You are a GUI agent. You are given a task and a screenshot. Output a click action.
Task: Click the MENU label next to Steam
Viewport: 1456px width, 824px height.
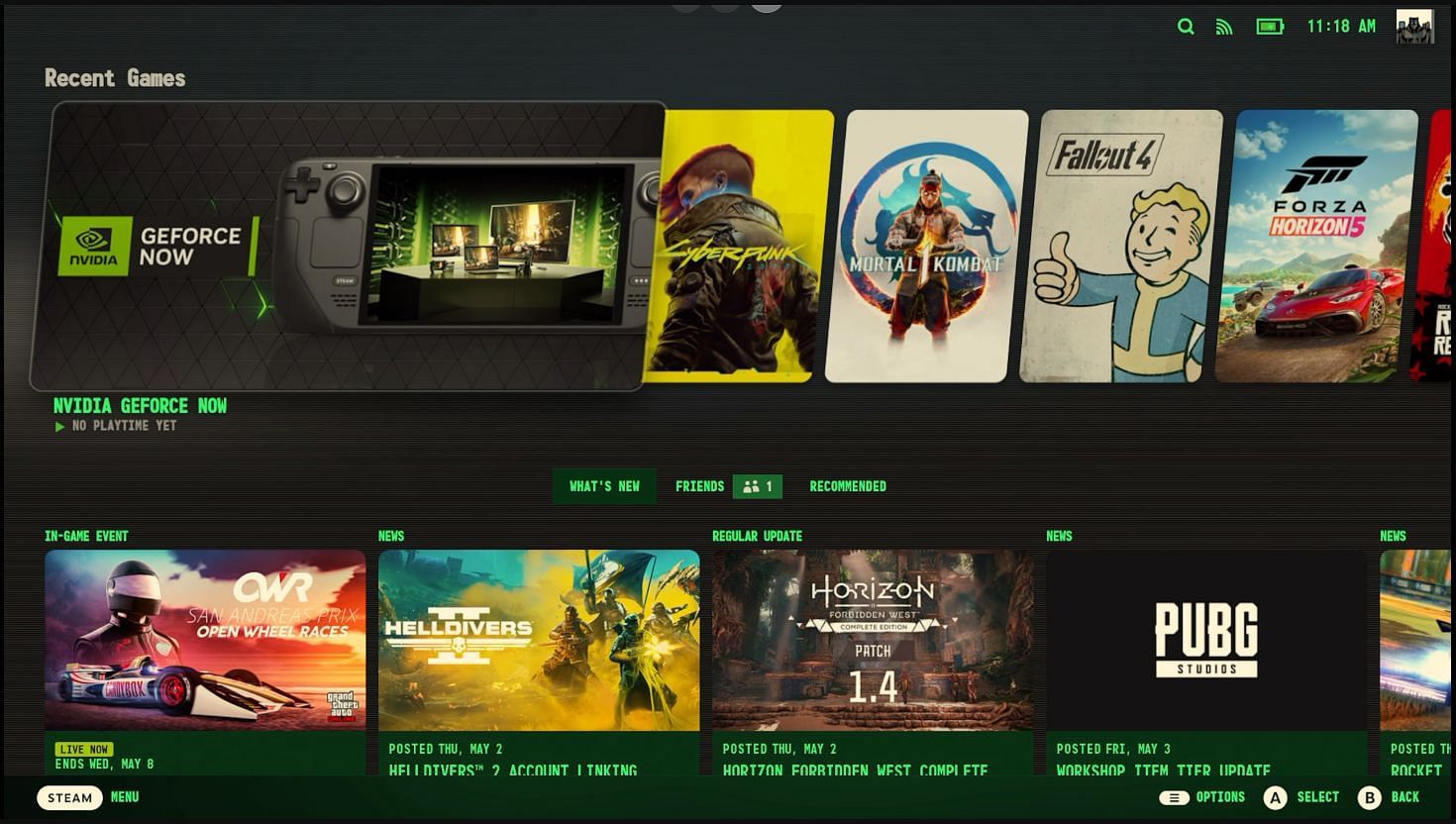[x=125, y=797]
